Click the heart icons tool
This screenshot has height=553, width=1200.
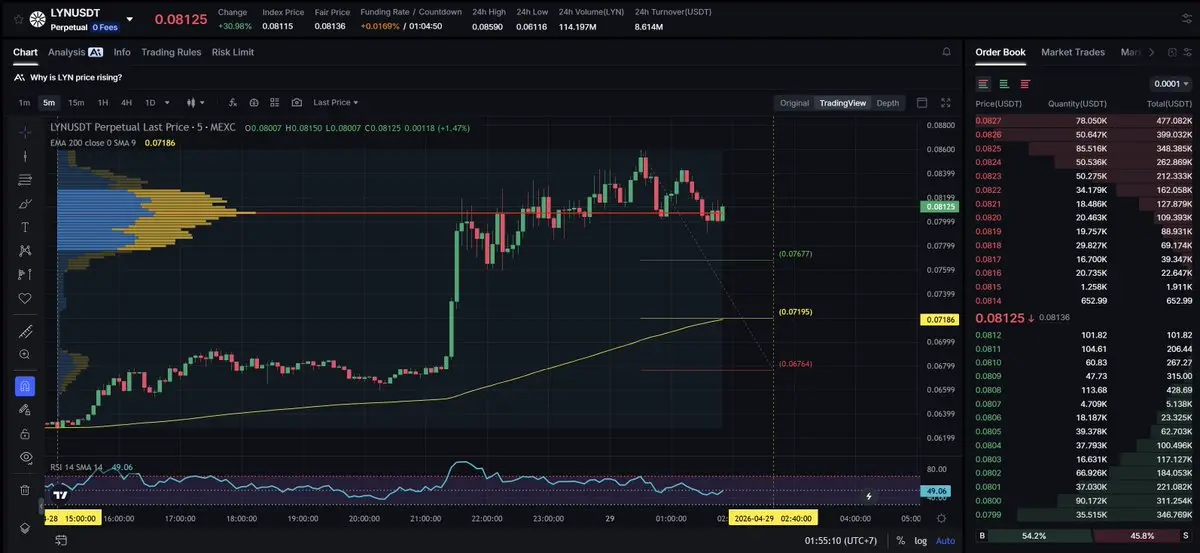pyautogui.click(x=25, y=298)
